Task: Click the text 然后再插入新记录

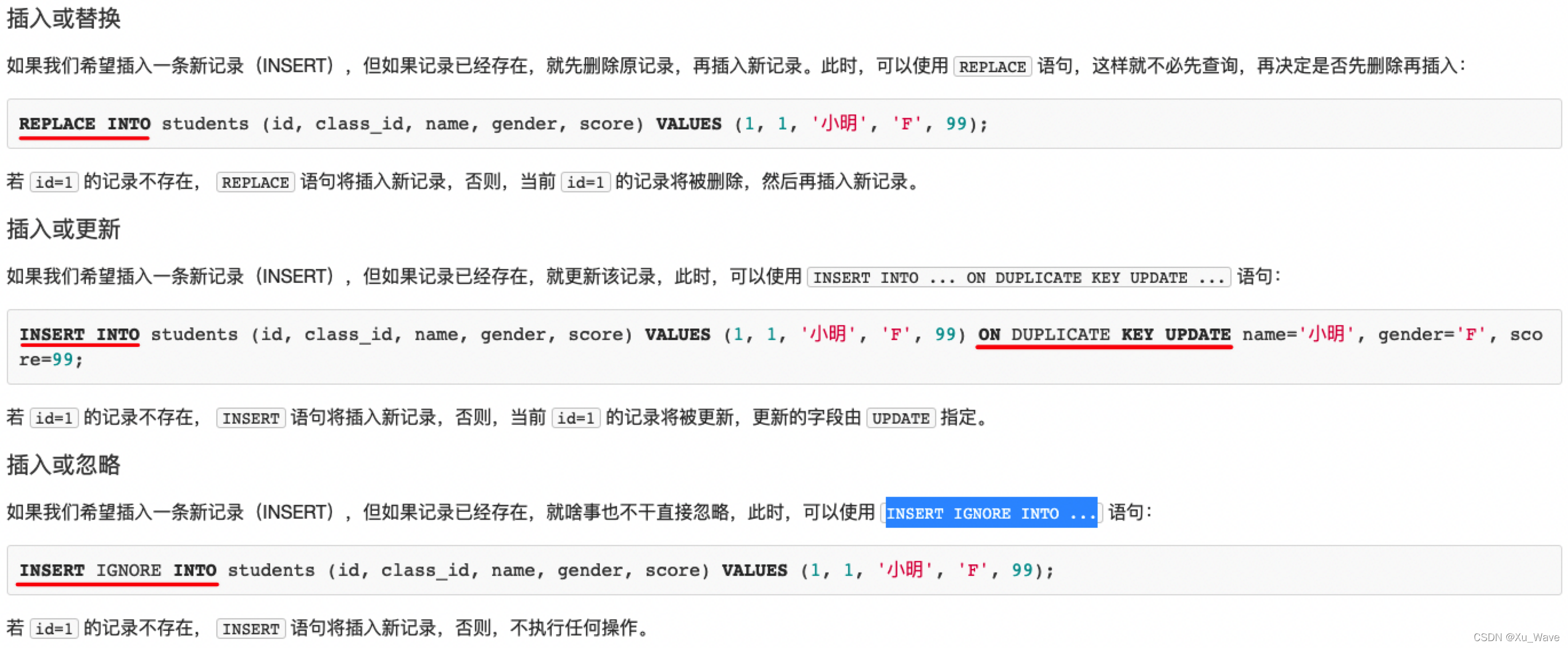Action: click(834, 181)
